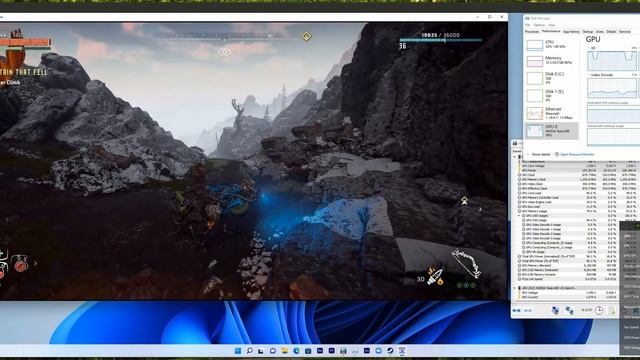Open the File menu in Task Manager
Screen dimensions: 640x360
pos(527,25)
